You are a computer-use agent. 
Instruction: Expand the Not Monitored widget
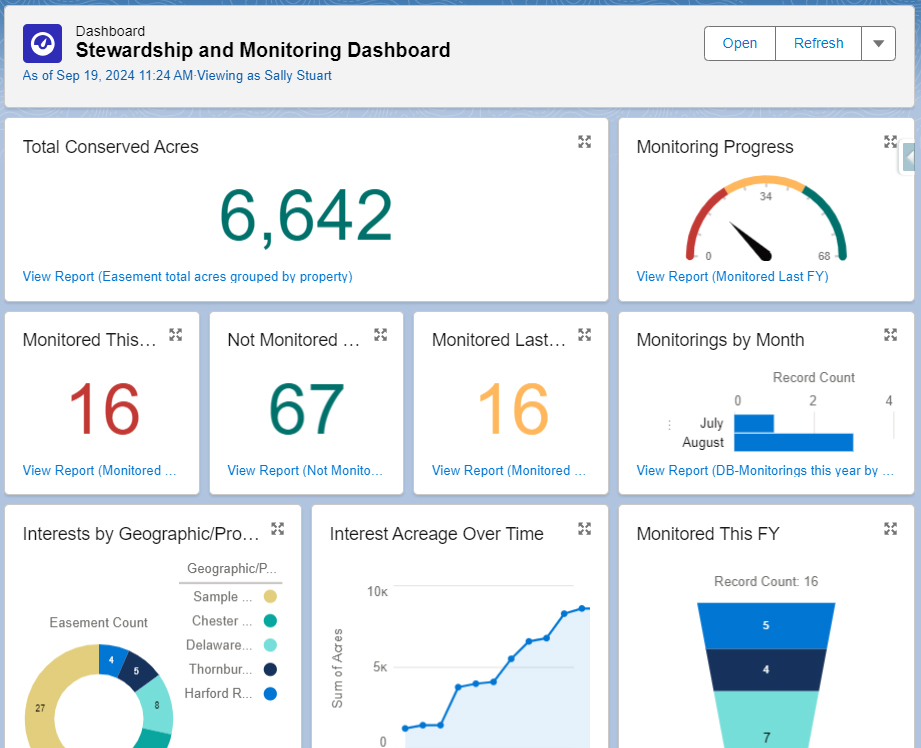tap(380, 335)
